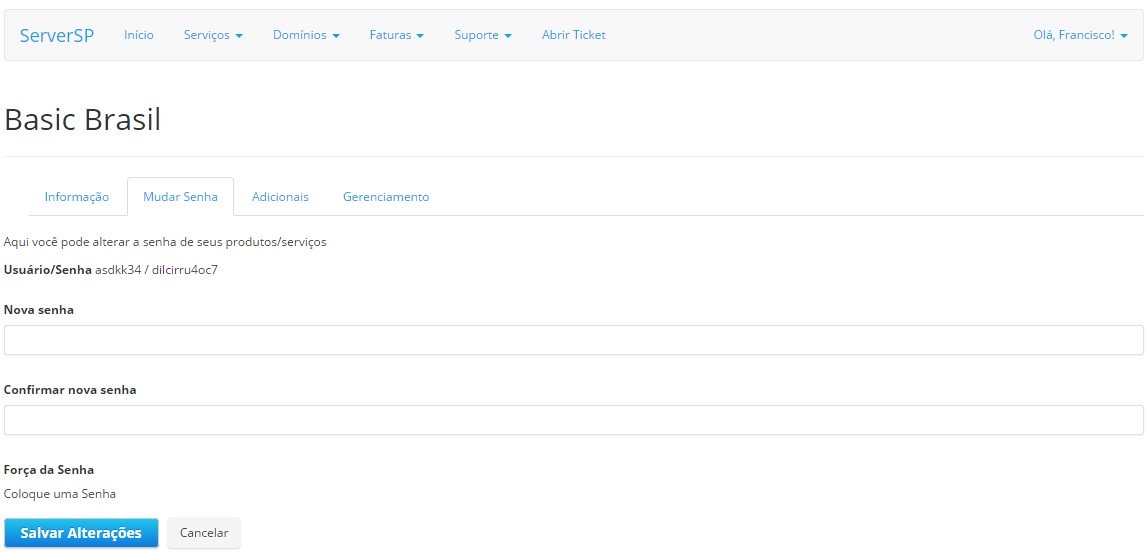Expand the Domínios dropdown menu
1148x552 pixels.
point(306,34)
